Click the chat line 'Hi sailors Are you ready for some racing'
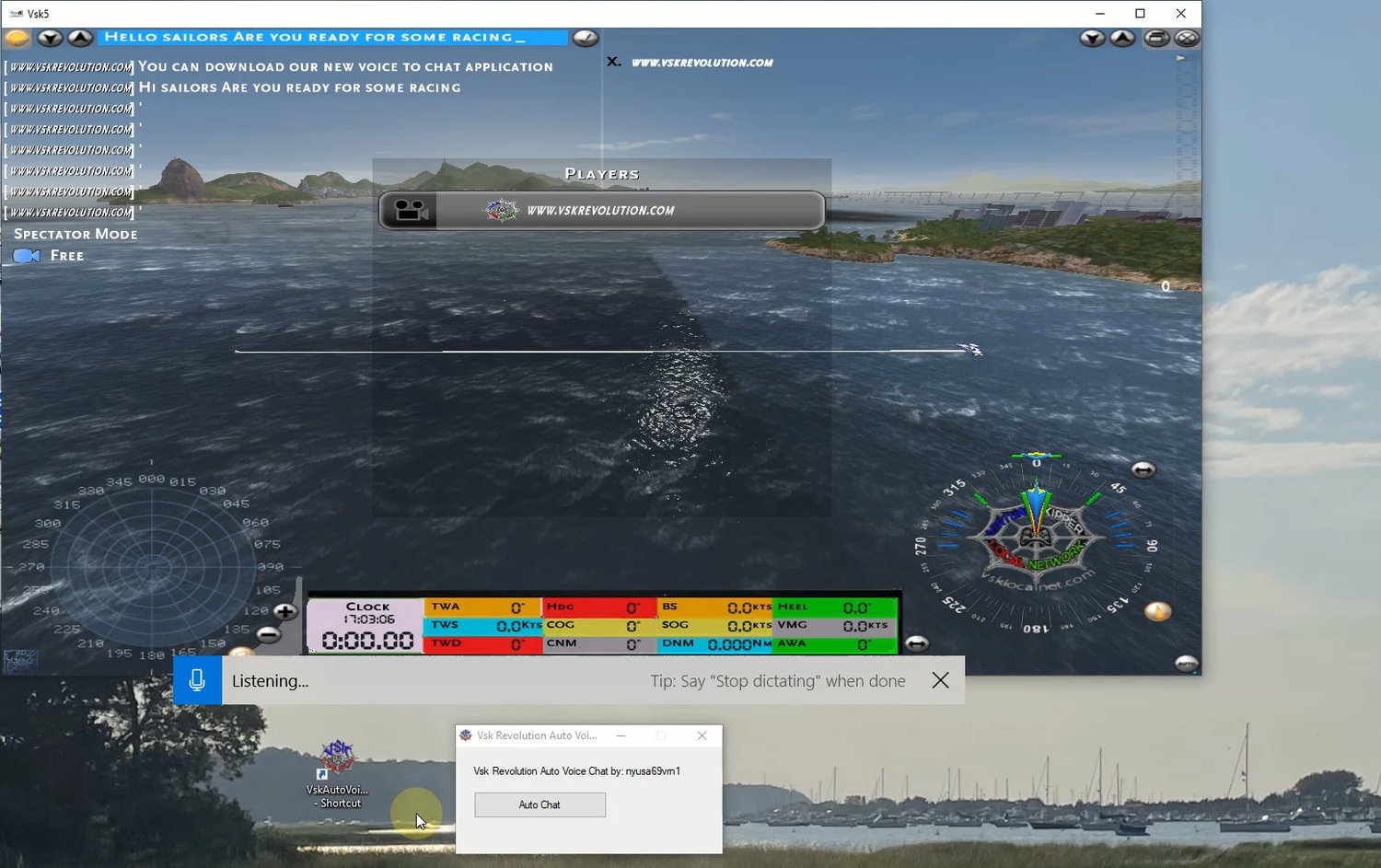The height and width of the screenshot is (868, 1381). click(299, 87)
